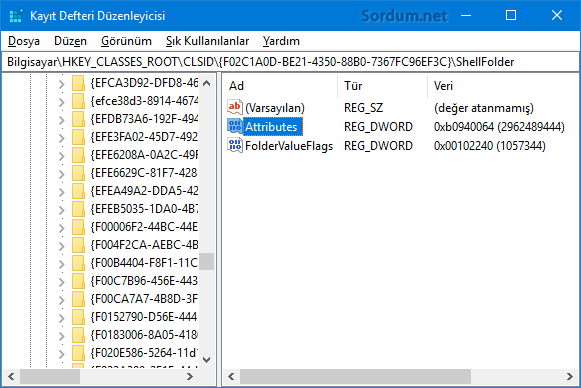Close the Registry Editor window

tap(557, 15)
